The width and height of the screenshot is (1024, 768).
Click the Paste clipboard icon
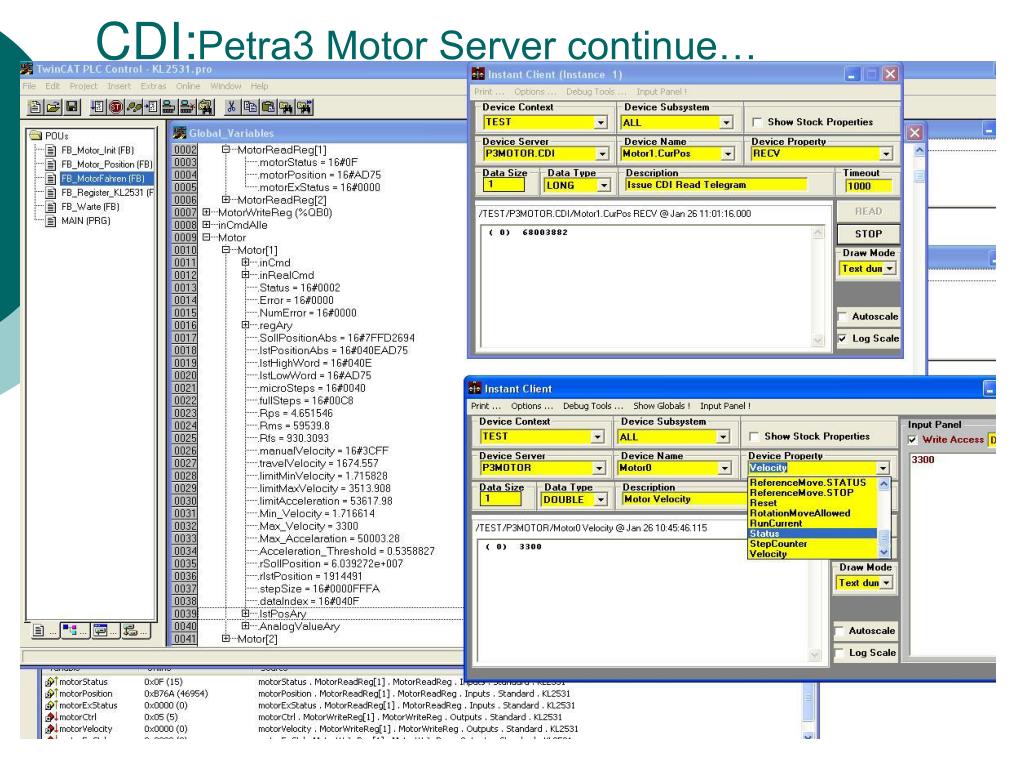pos(268,106)
